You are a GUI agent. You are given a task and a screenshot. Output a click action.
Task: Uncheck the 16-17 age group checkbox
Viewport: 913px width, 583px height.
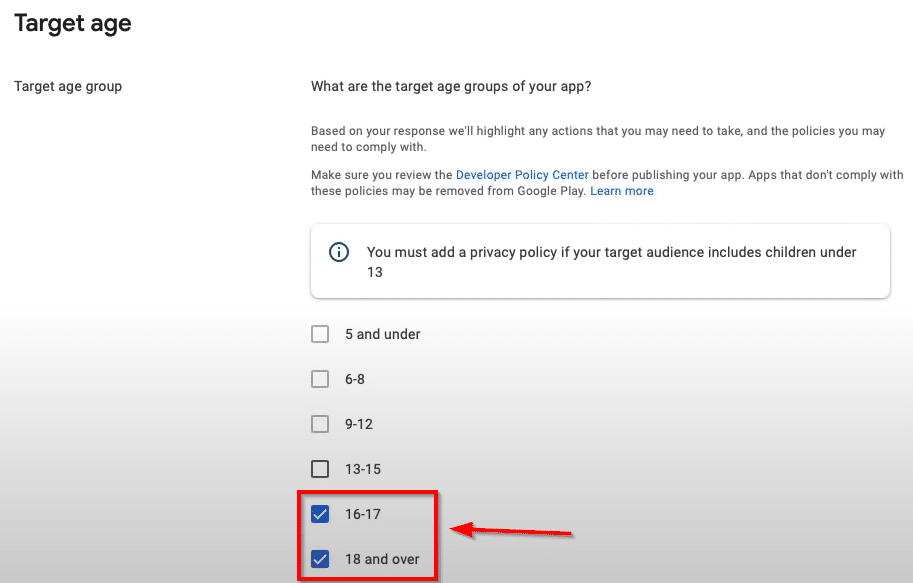(320, 514)
